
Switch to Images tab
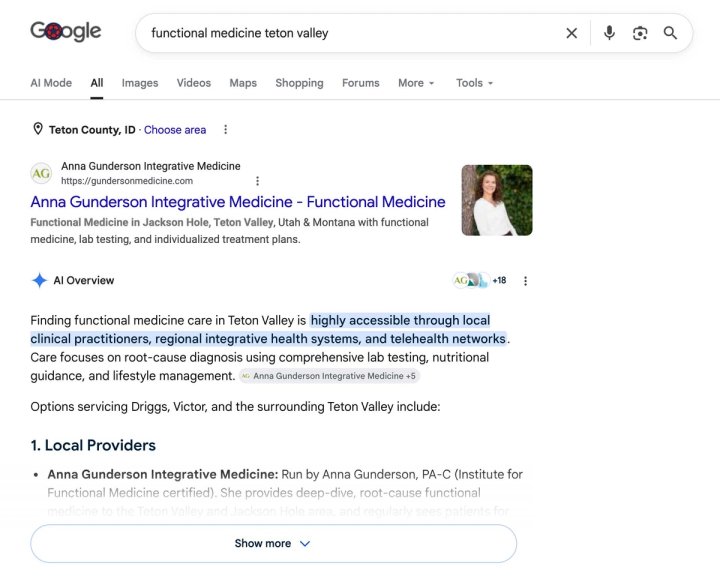(x=140, y=83)
